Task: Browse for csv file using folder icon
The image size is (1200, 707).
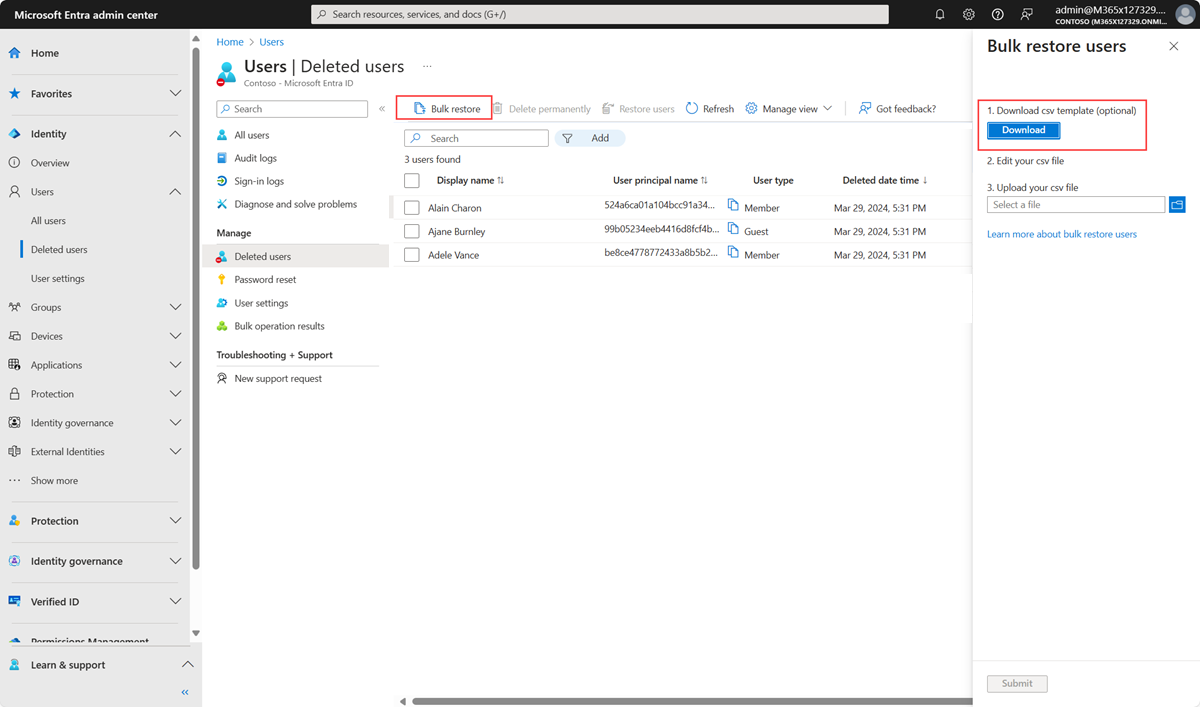Action: coord(1177,204)
